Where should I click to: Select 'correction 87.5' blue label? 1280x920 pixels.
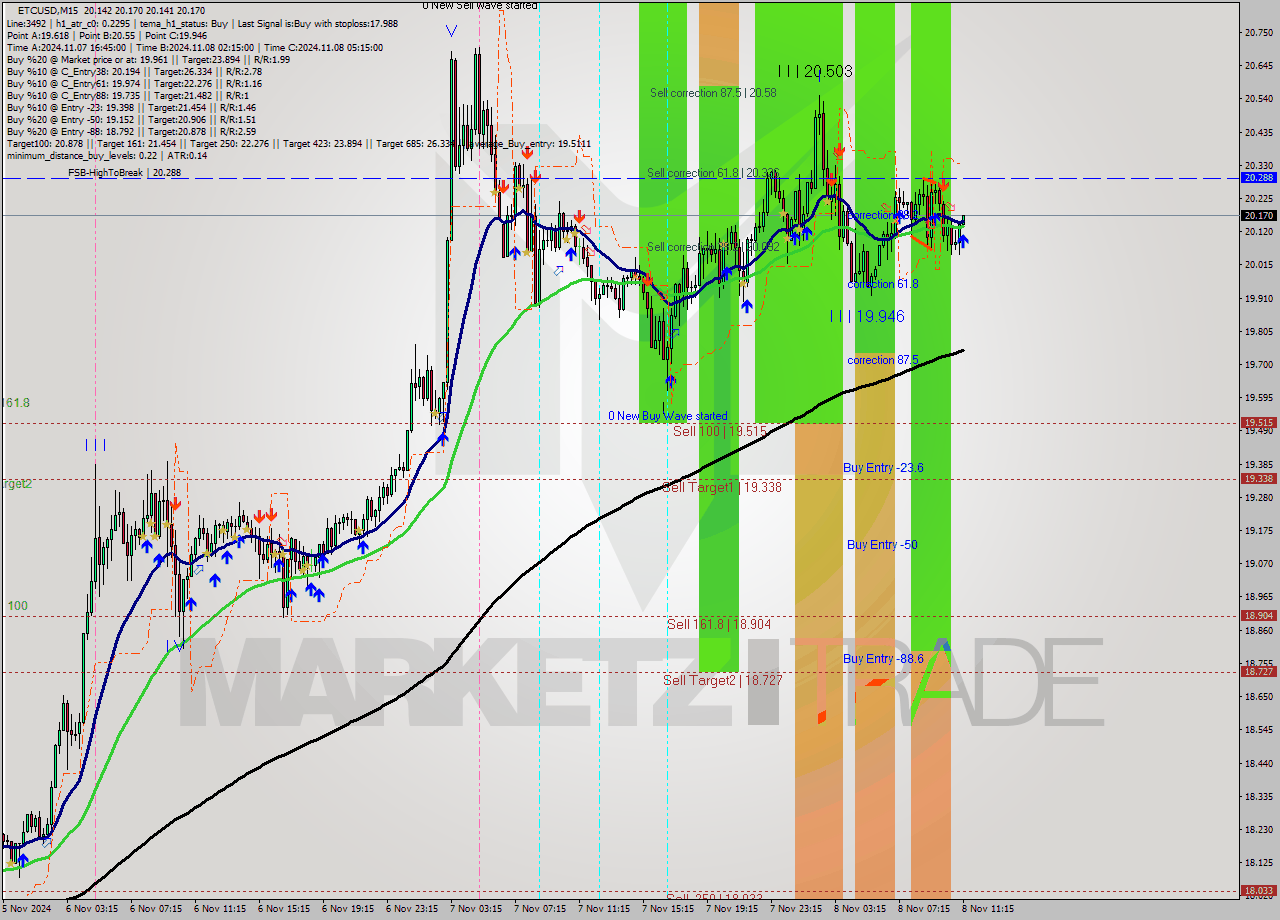click(882, 360)
